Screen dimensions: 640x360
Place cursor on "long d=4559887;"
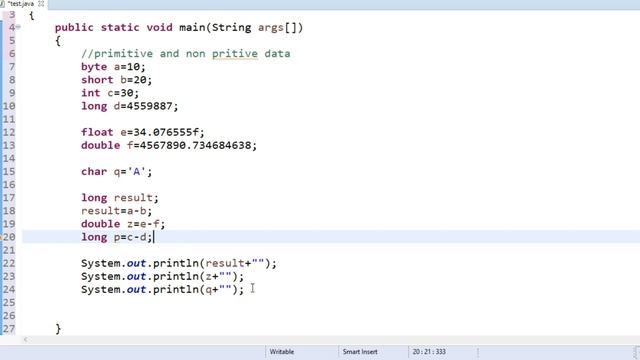click(129, 106)
